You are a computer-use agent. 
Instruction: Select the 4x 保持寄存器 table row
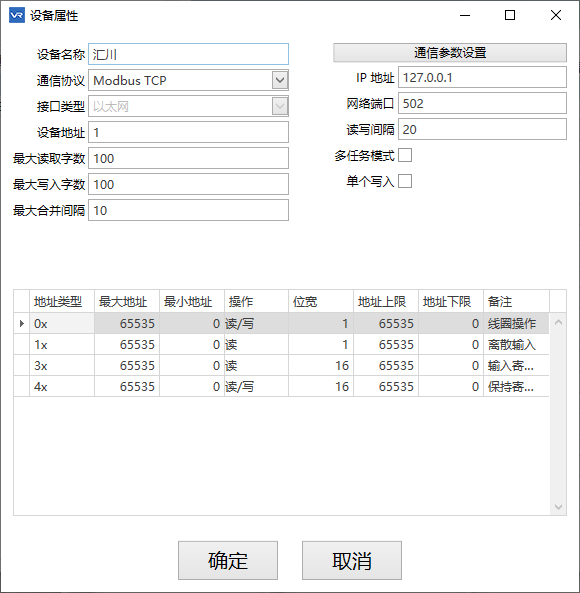click(281, 386)
